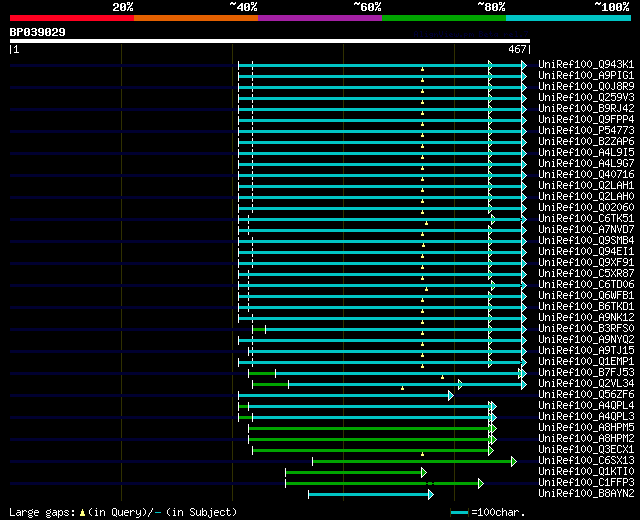Click the 'Large gaps:' legend text
The image size is (640, 520).
[x=42, y=513]
